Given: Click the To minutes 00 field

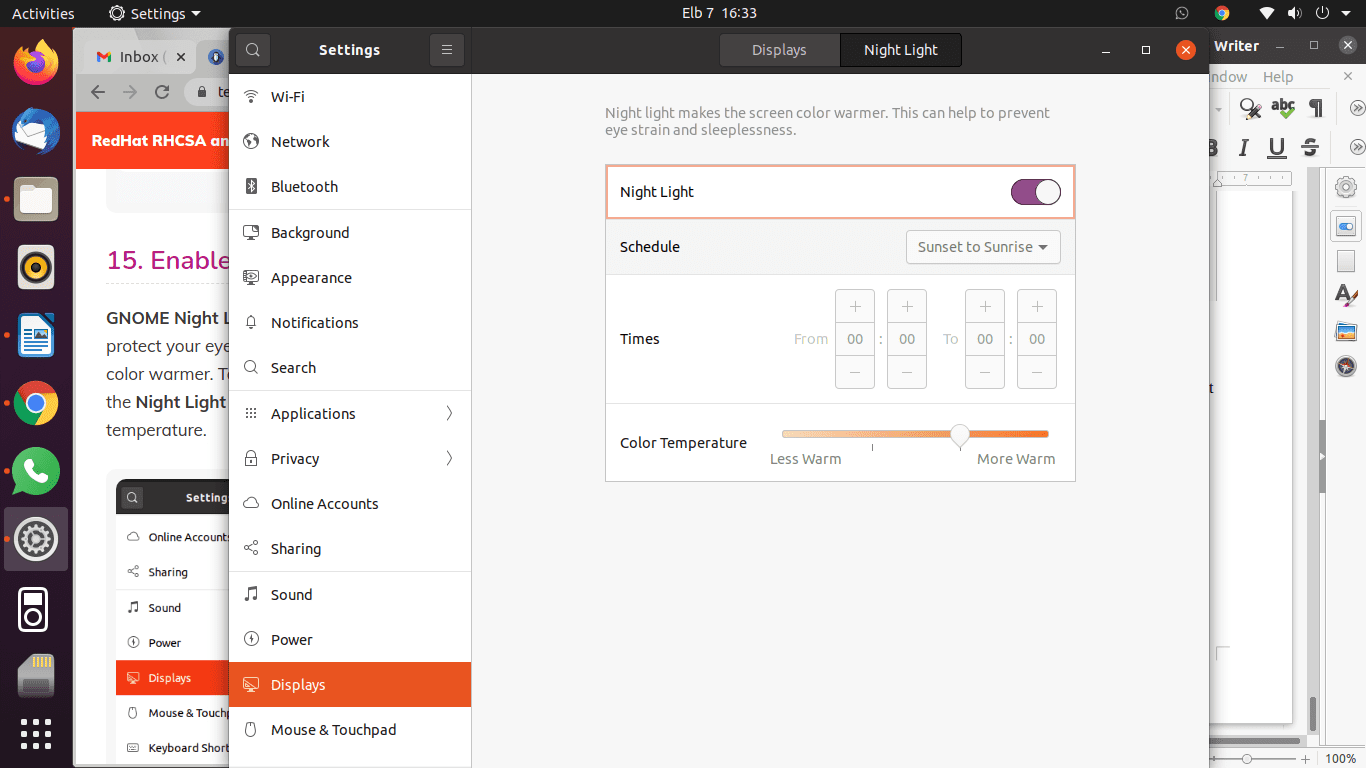Looking at the screenshot, I should pos(1037,339).
